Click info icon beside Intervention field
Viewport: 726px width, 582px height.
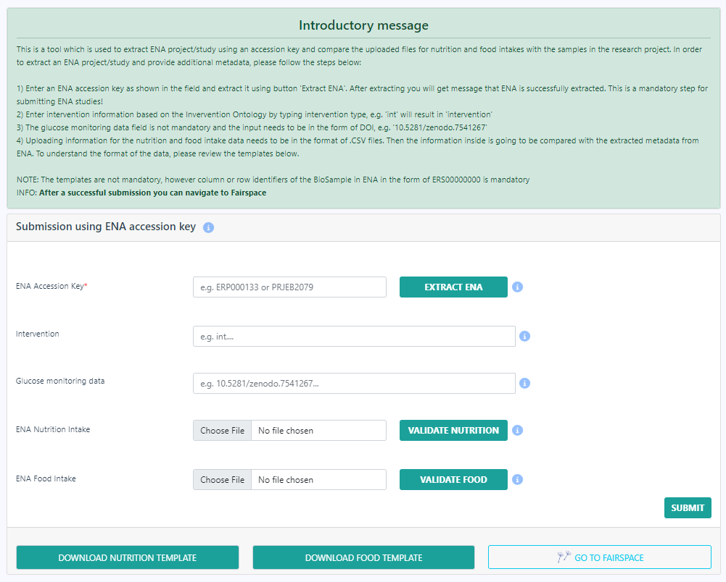pyautogui.click(x=525, y=336)
